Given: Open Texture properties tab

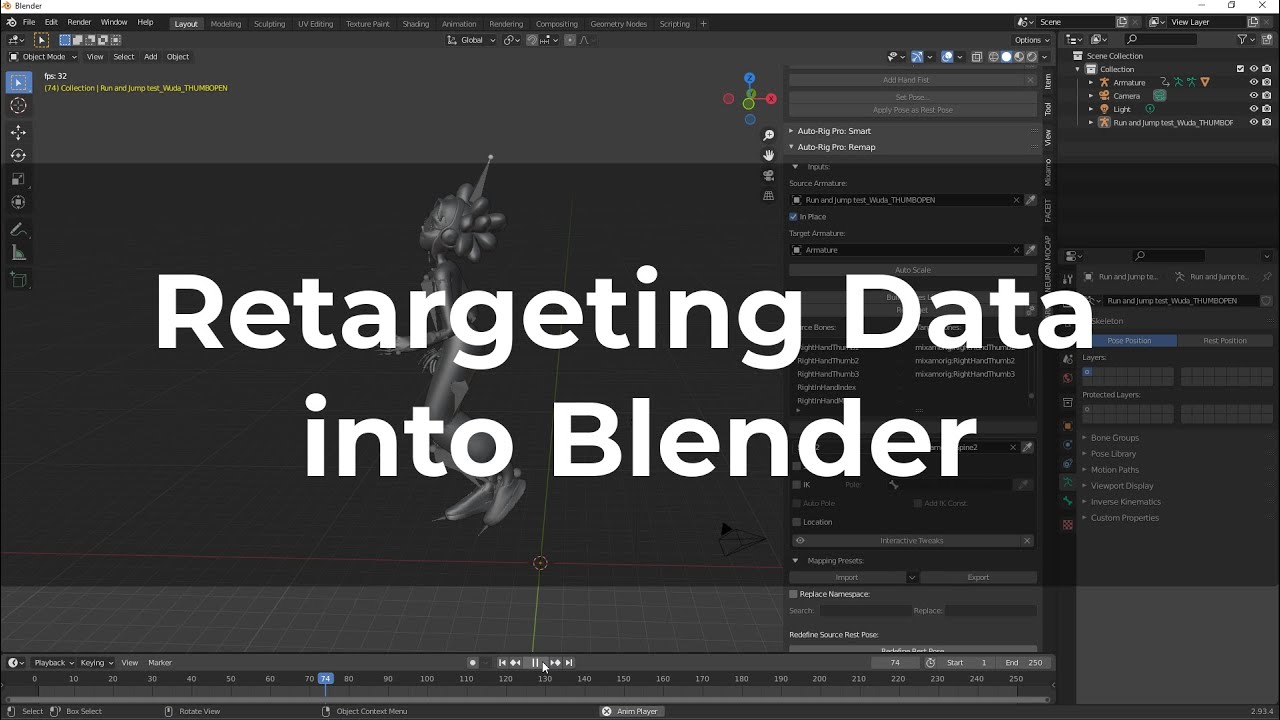Looking at the screenshot, I should point(1068,524).
